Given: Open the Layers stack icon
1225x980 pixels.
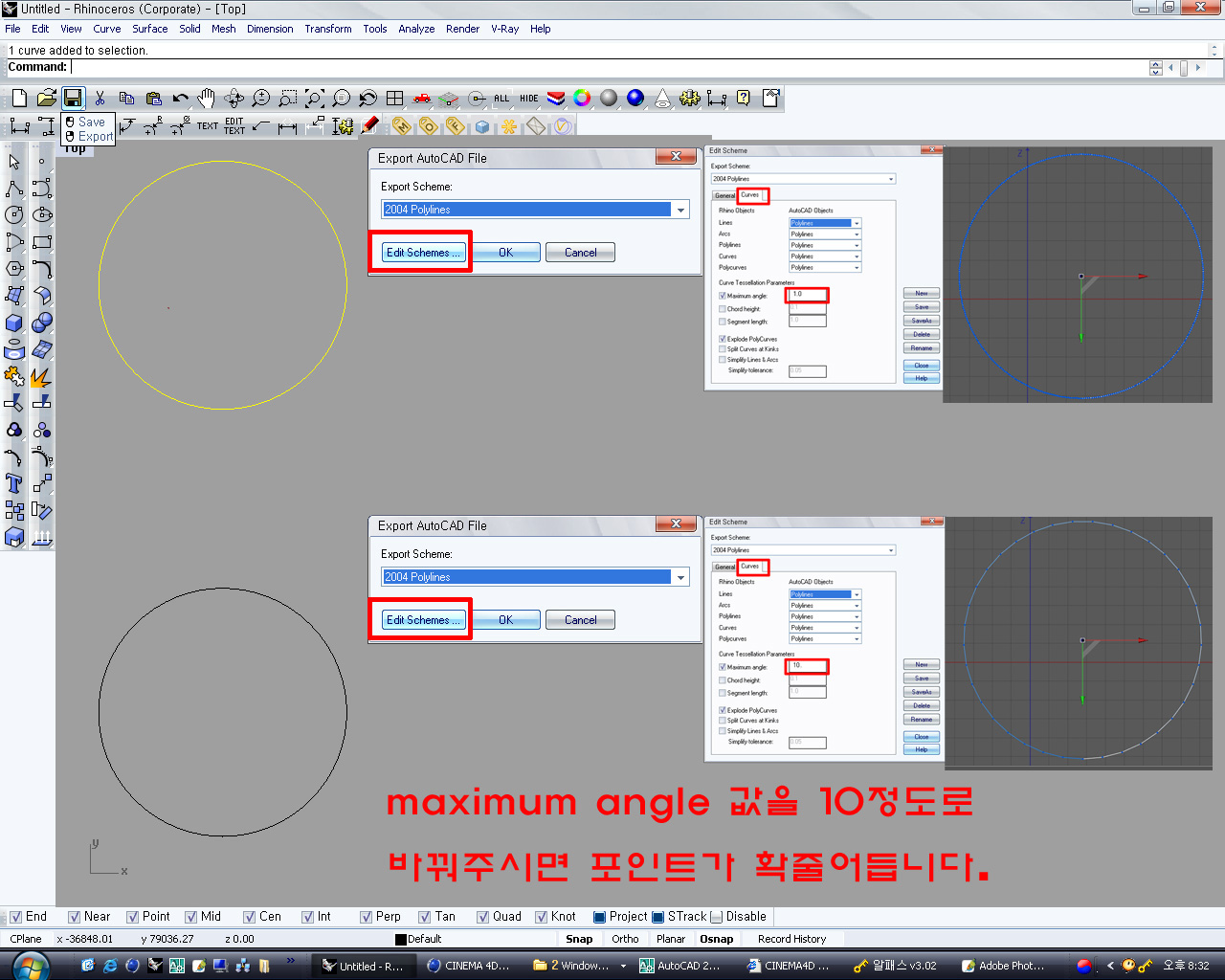Looking at the screenshot, I should [x=555, y=99].
